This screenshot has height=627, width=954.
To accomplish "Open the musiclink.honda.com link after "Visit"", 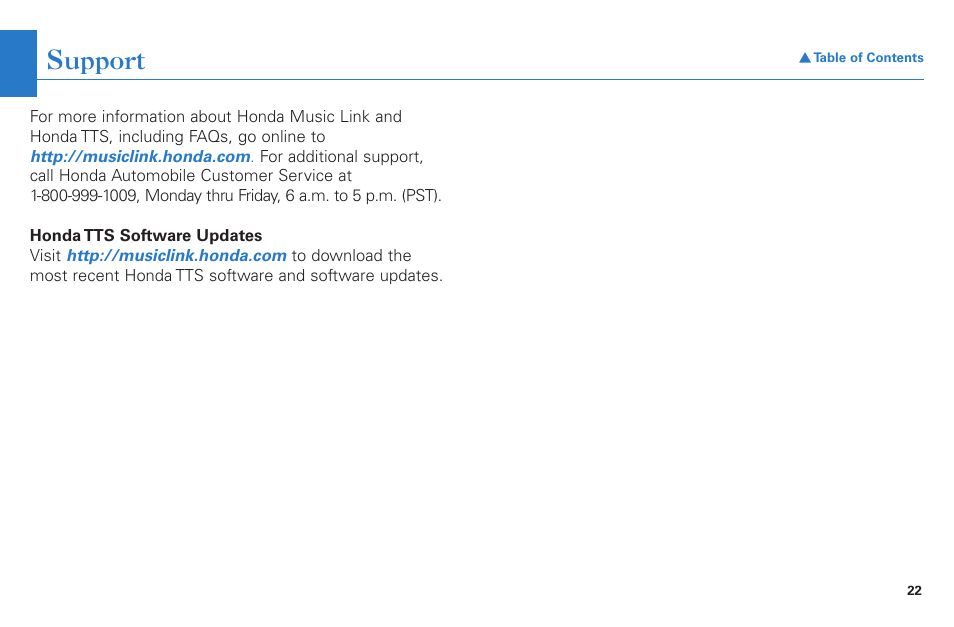I will click(176, 256).
